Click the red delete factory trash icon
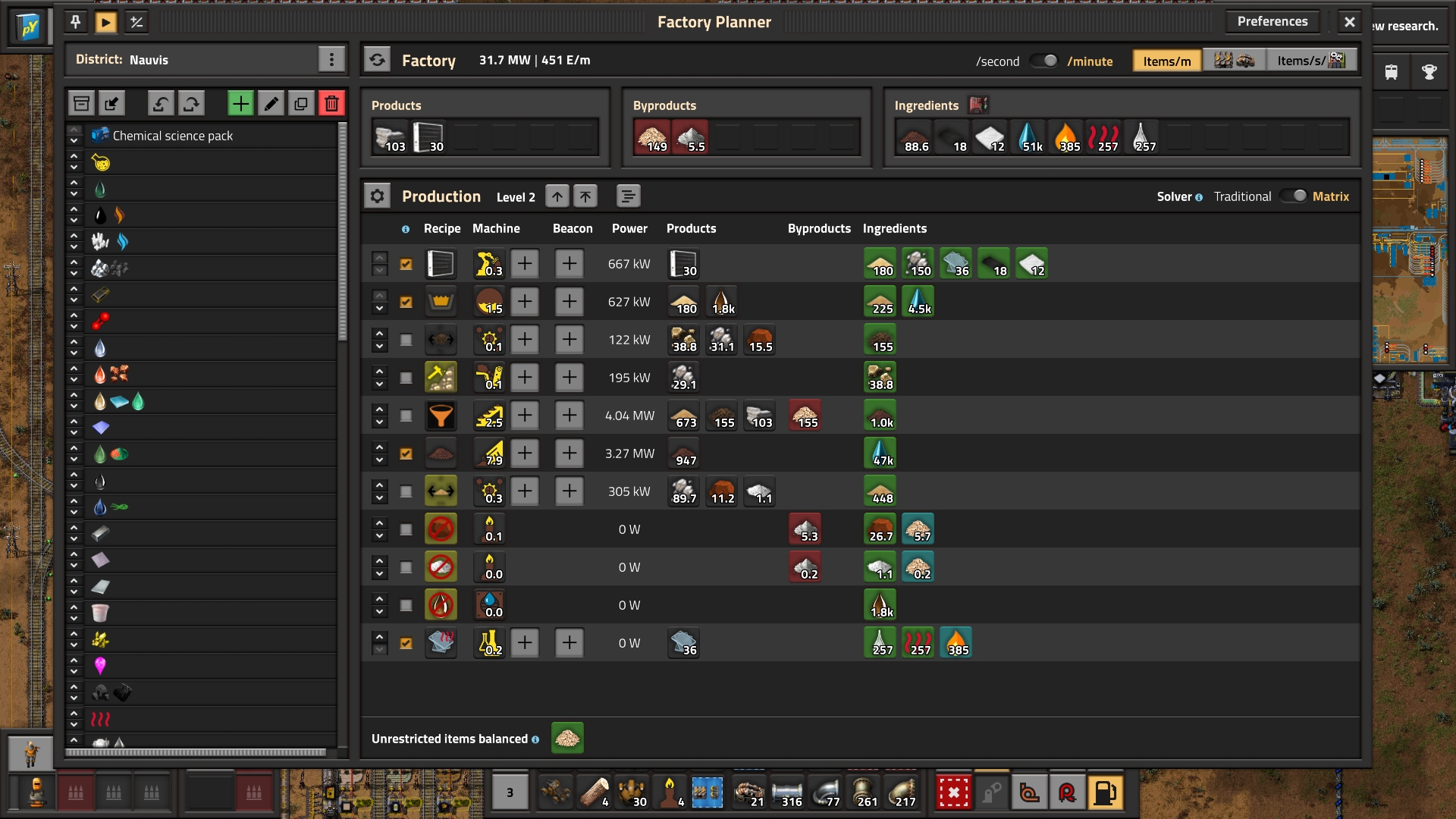Image resolution: width=1456 pixels, height=819 pixels. (331, 104)
